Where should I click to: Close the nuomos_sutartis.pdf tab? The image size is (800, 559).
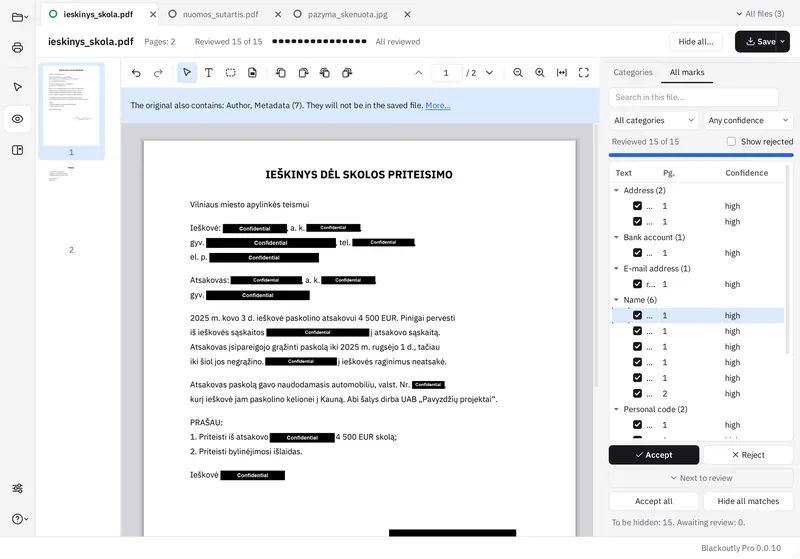[x=278, y=15]
